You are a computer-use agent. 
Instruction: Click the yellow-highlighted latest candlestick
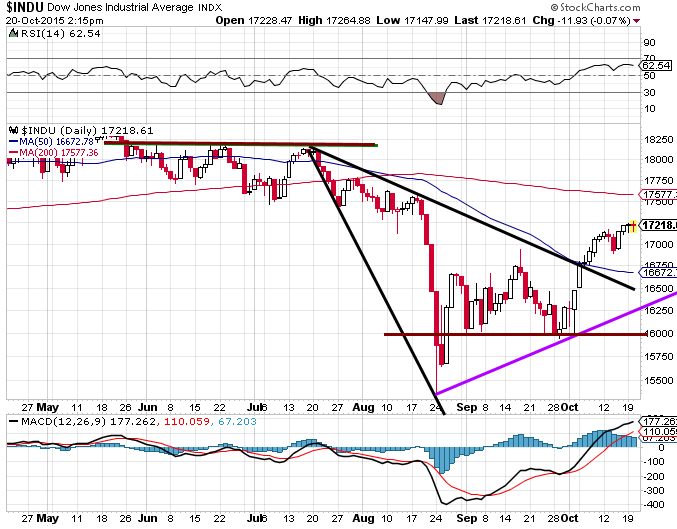tap(633, 225)
